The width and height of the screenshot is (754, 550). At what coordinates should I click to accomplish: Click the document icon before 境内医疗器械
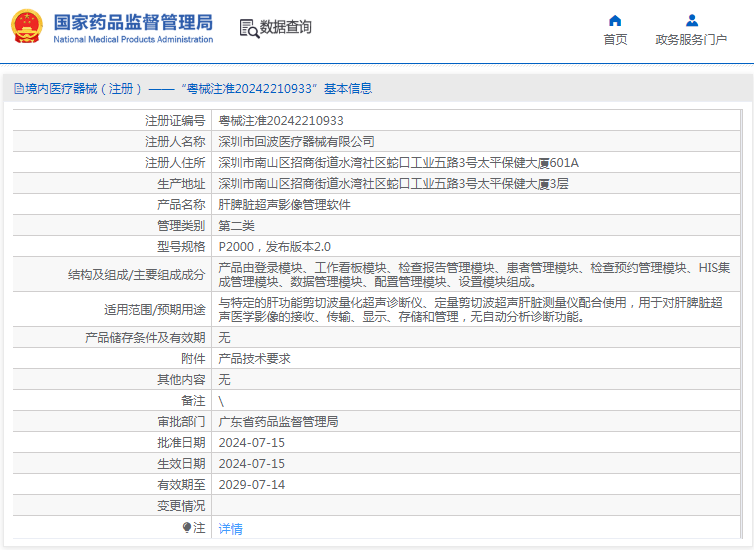19,88
